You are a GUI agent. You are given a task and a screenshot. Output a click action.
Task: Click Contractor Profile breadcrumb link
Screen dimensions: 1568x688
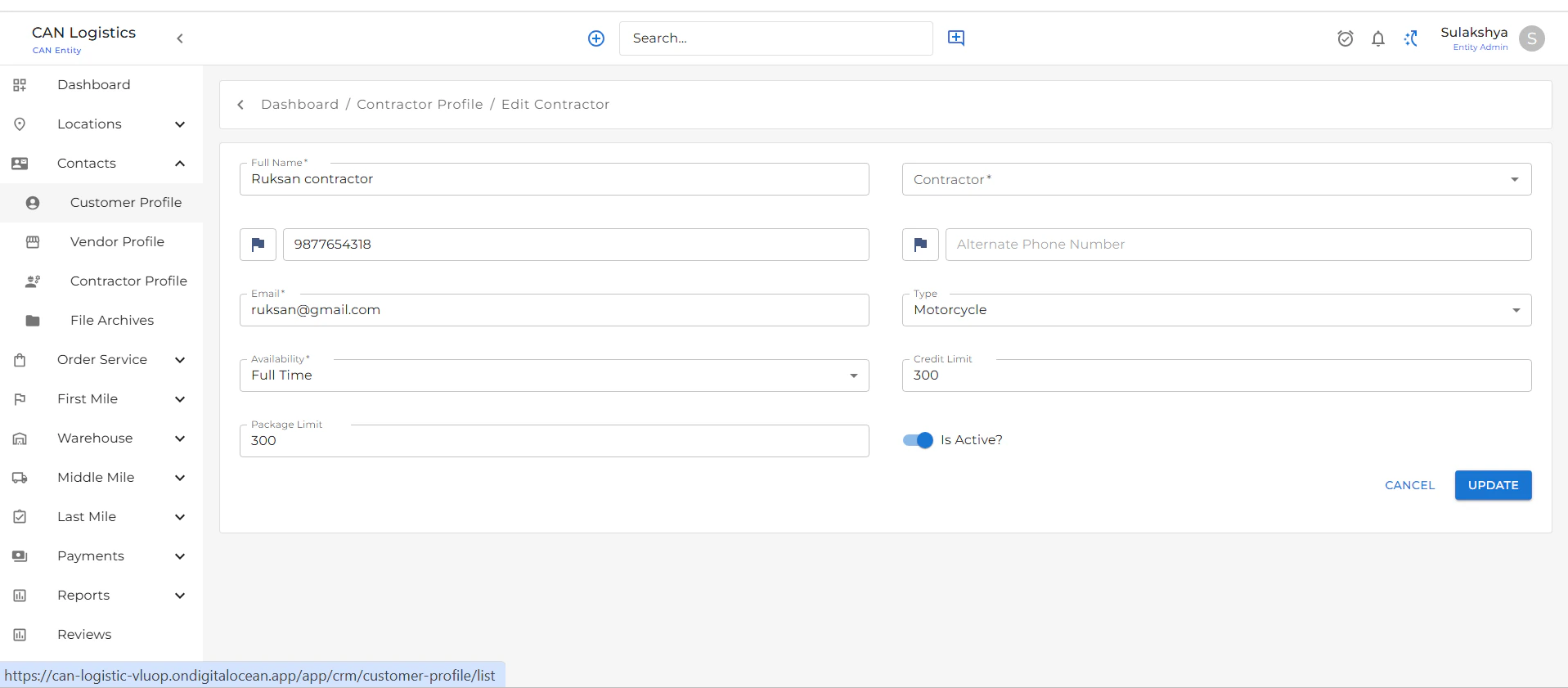pos(420,105)
